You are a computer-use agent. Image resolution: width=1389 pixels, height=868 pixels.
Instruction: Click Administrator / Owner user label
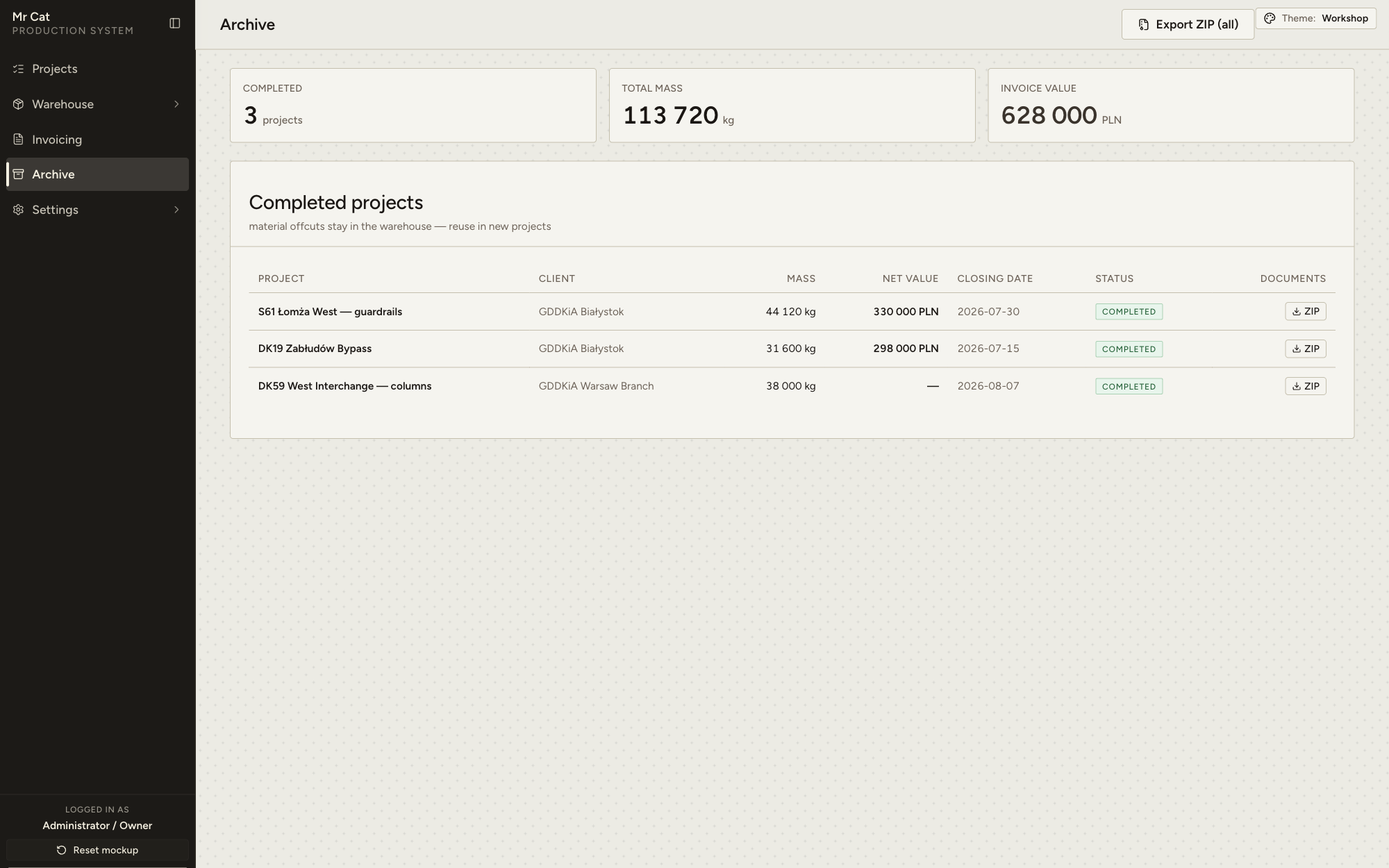tap(97, 826)
